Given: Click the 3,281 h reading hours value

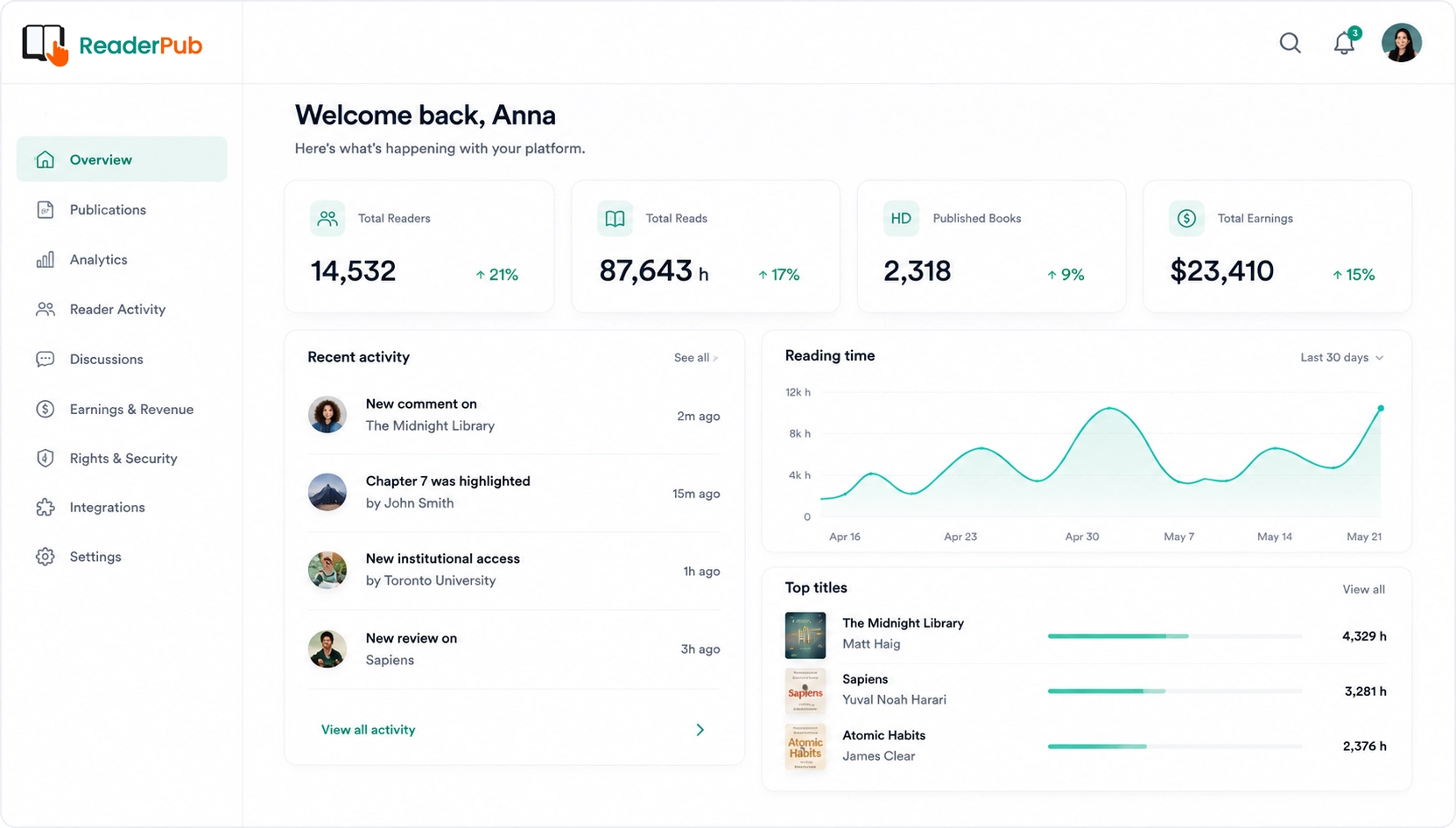Looking at the screenshot, I should click(1365, 691).
